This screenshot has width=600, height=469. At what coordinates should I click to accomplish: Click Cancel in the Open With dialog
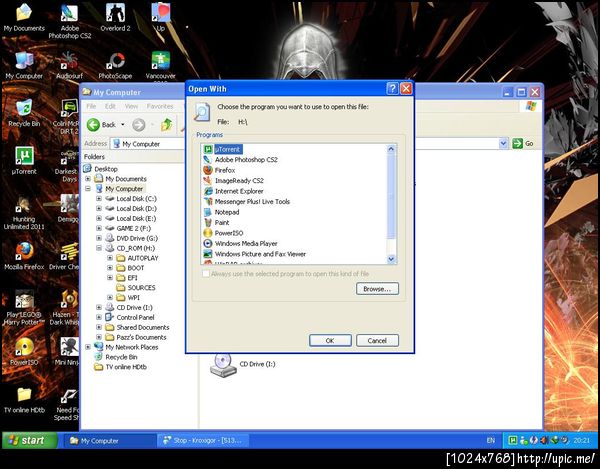coord(377,340)
